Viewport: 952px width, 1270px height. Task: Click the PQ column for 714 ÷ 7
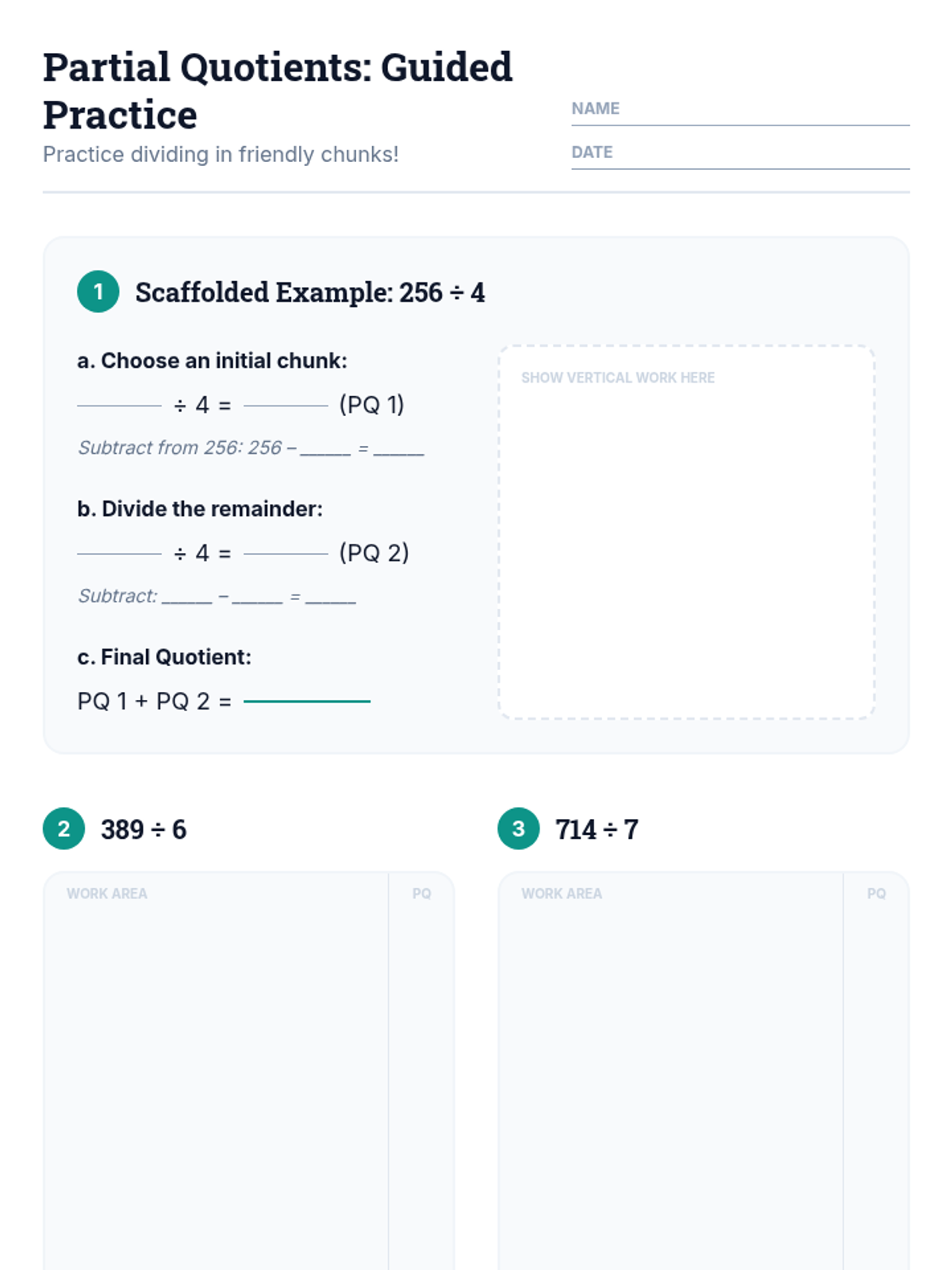click(x=876, y=1072)
